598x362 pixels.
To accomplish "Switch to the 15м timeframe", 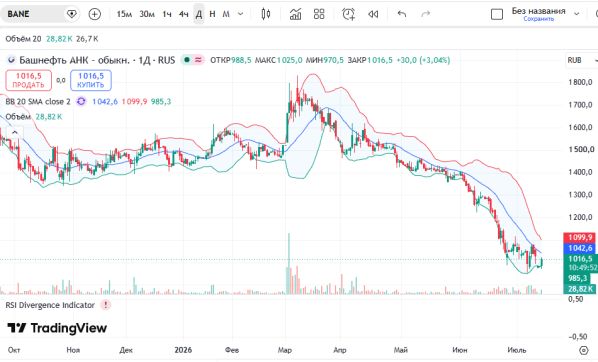I will click(x=124, y=14).
